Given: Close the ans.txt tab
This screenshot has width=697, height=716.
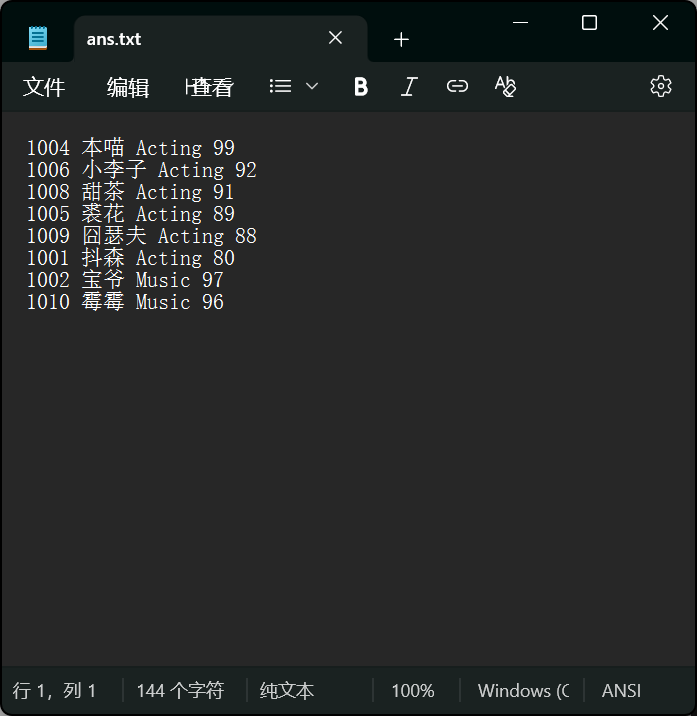Looking at the screenshot, I should [x=335, y=38].
